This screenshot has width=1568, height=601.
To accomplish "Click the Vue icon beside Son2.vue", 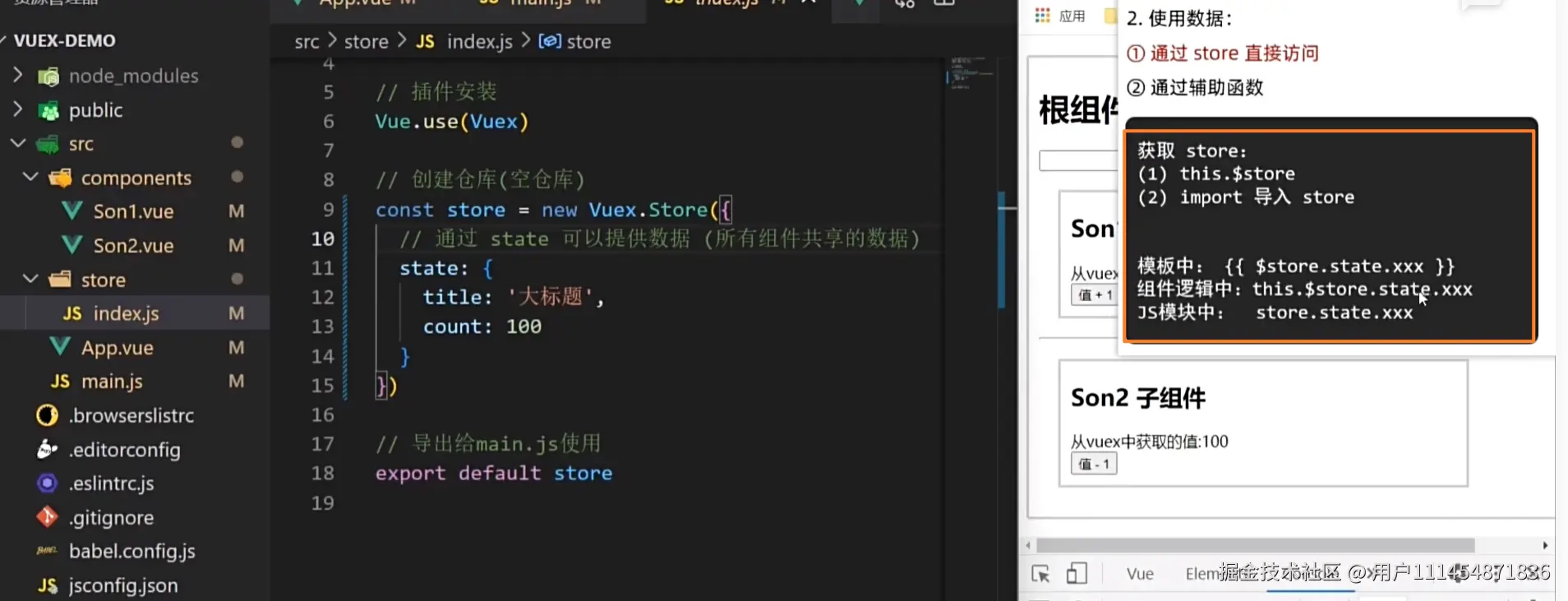I will (72, 245).
